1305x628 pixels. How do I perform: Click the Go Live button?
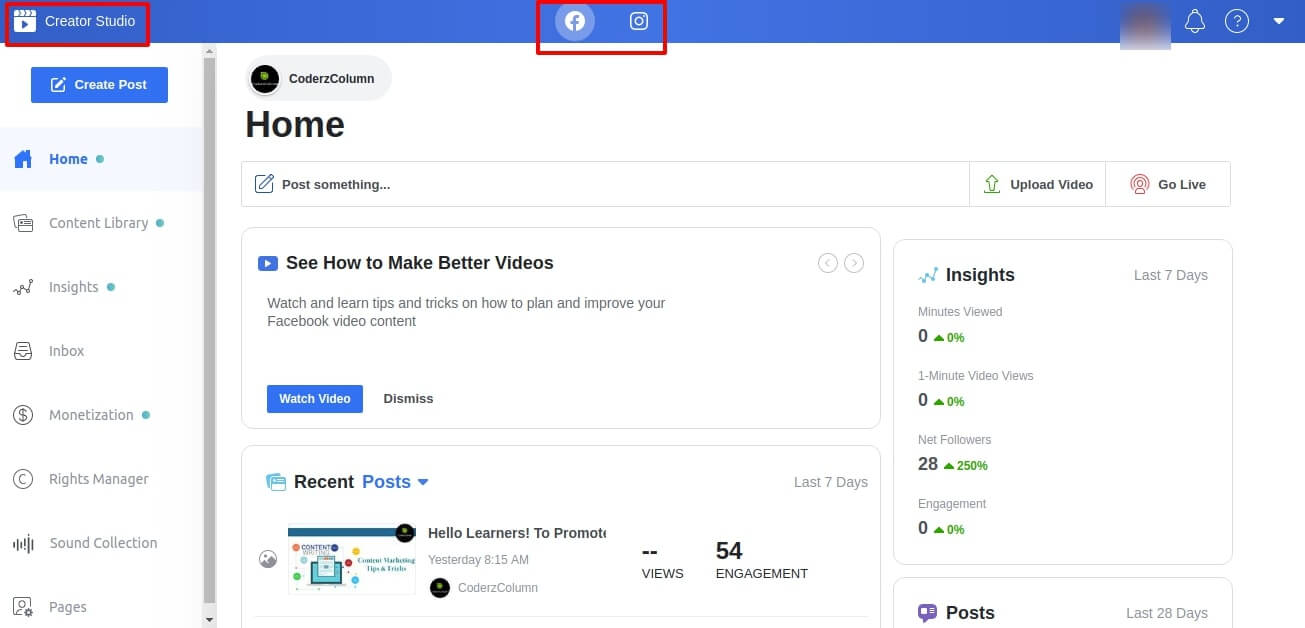click(x=1168, y=184)
